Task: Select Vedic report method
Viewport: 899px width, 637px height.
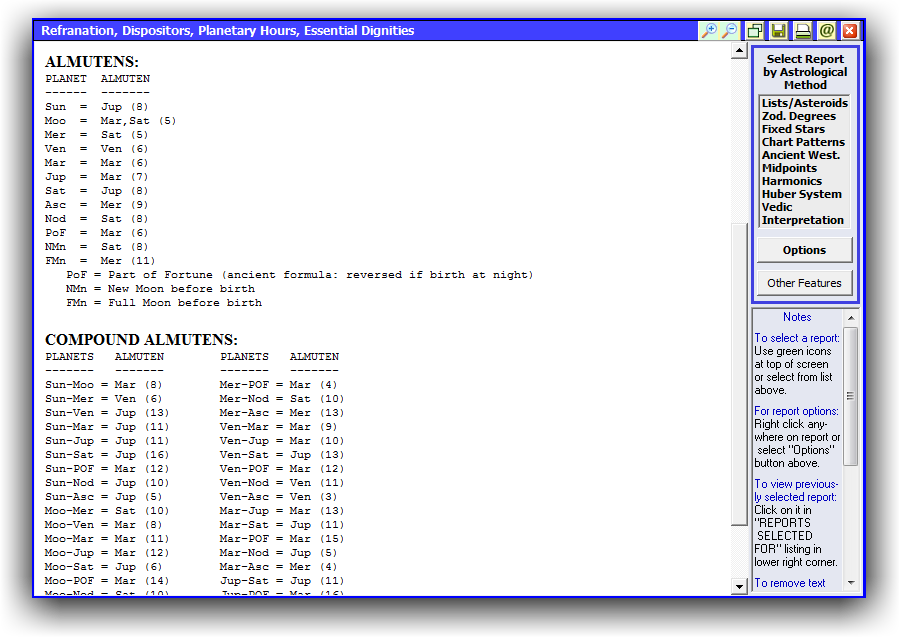Action: pos(777,207)
